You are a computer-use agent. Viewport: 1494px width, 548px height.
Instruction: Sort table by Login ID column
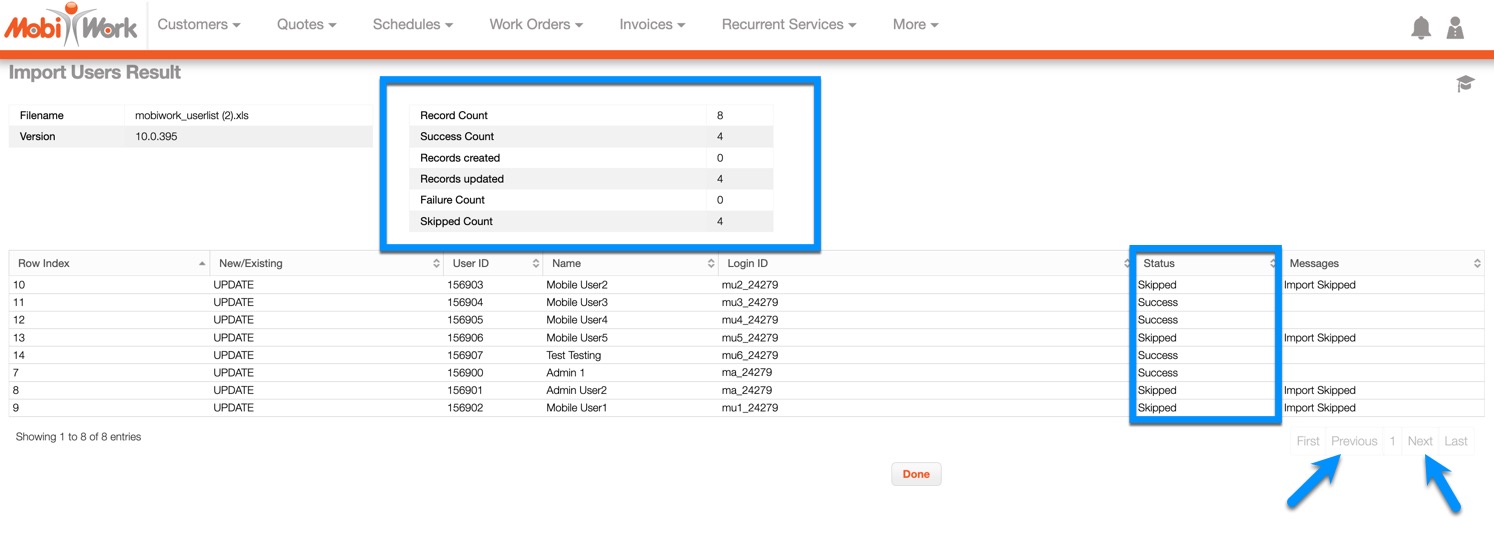coord(924,263)
